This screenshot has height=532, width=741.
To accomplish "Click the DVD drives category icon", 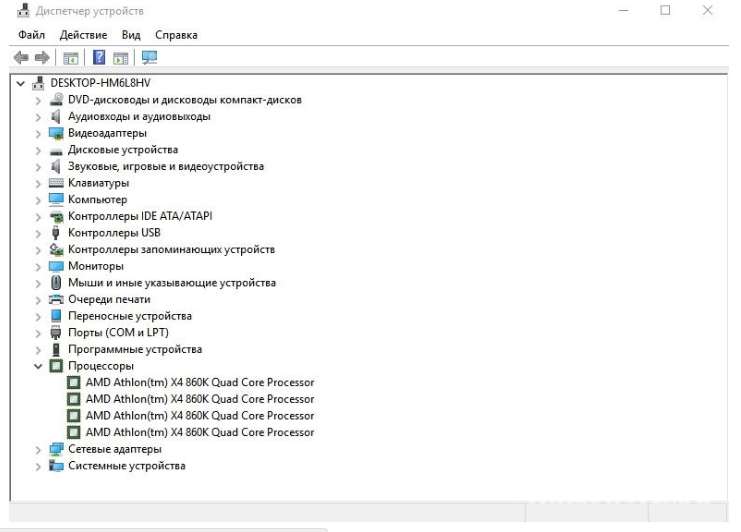I will click(56, 100).
